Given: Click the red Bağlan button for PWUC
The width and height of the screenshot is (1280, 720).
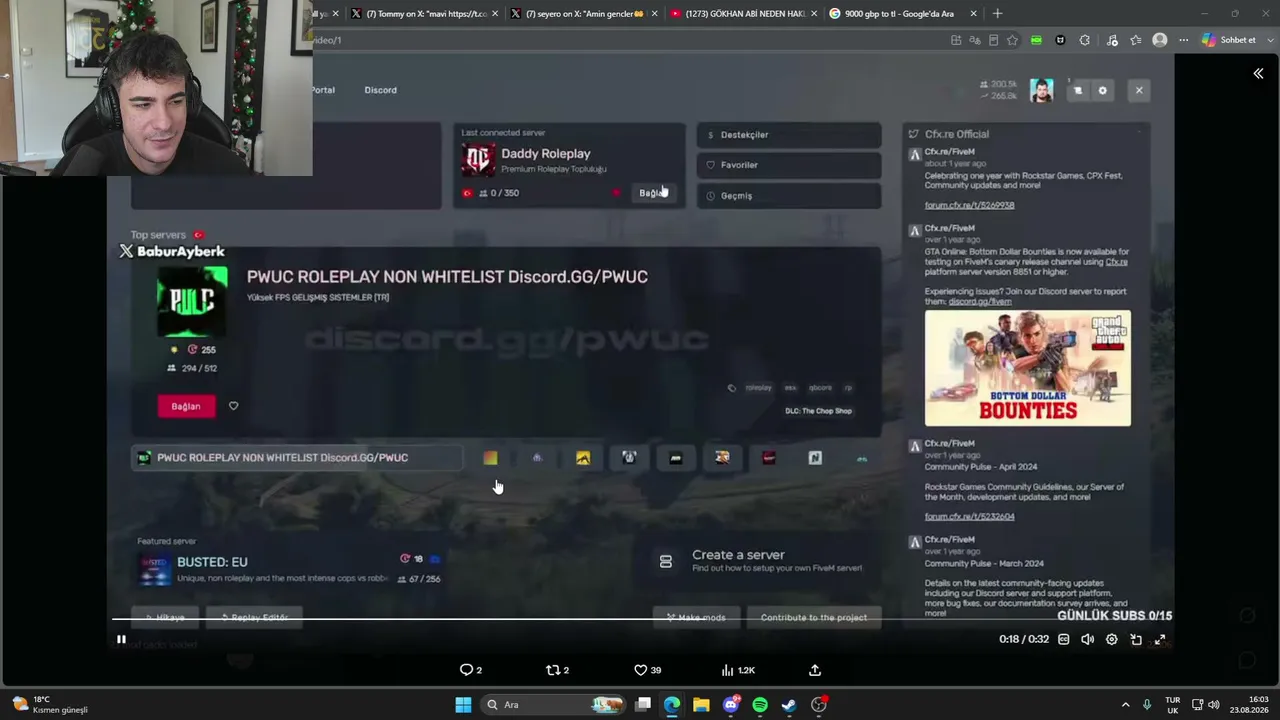Looking at the screenshot, I should point(186,406).
